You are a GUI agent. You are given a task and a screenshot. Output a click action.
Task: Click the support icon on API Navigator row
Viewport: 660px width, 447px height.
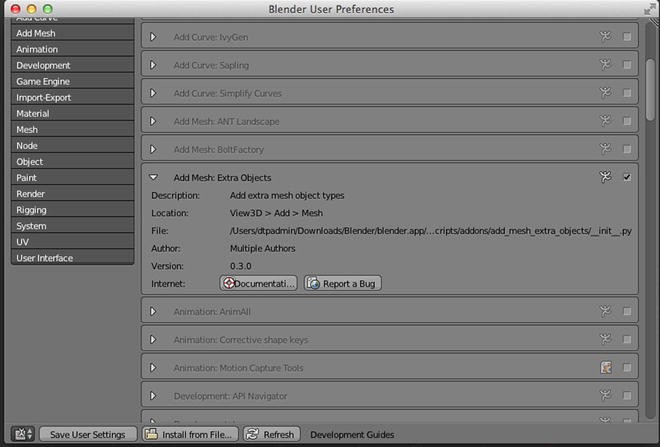pyautogui.click(x=605, y=395)
